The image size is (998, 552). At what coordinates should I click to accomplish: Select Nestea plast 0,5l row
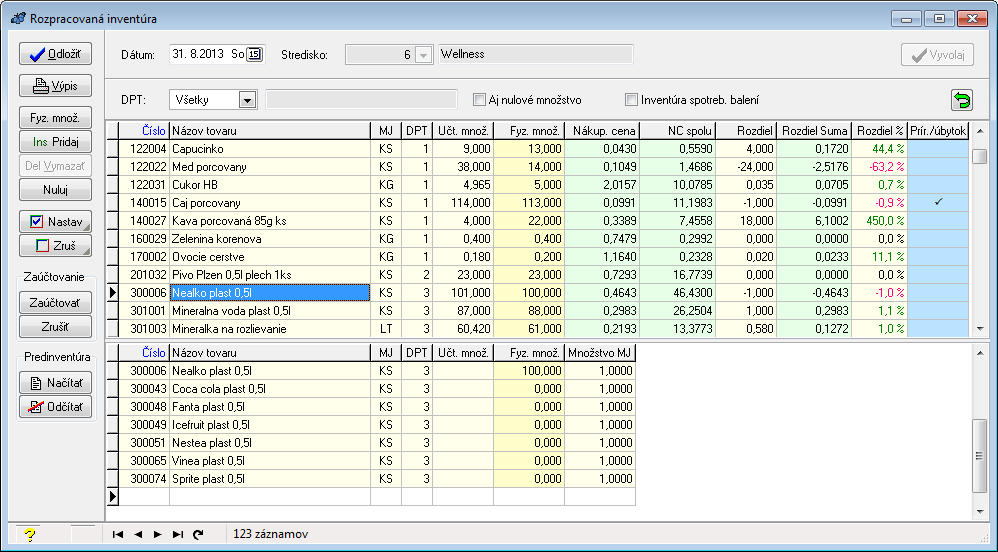(270, 442)
